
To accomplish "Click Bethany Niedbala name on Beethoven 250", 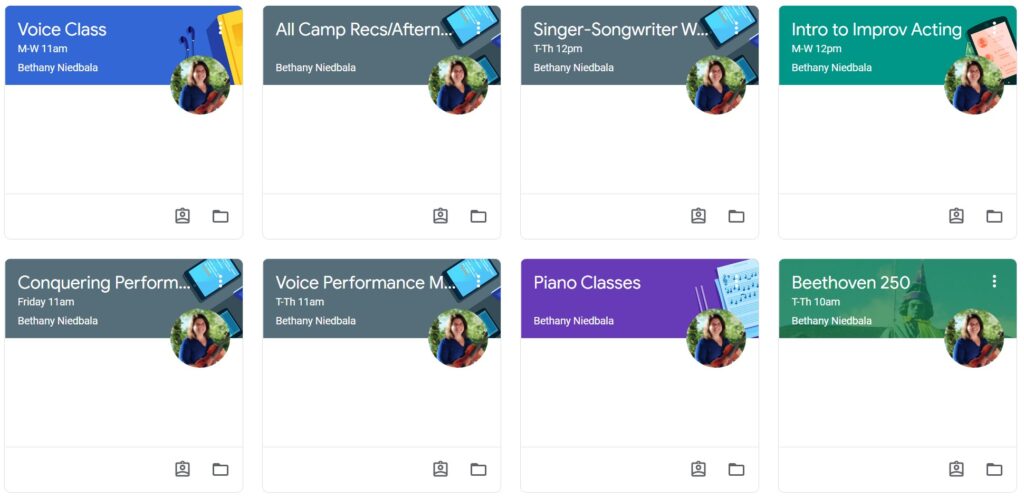I will tap(831, 321).
